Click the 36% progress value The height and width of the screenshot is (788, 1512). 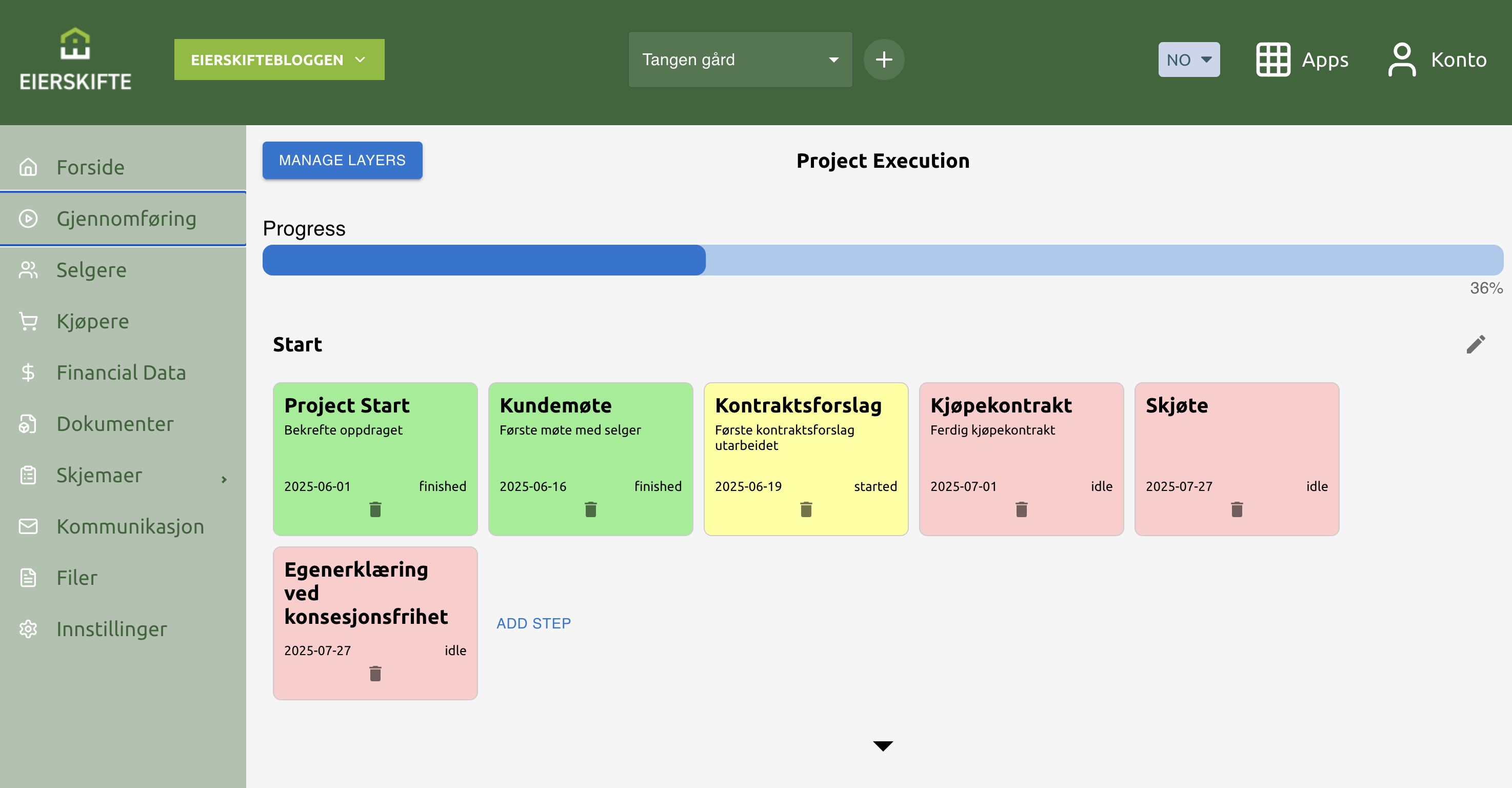[1486, 288]
